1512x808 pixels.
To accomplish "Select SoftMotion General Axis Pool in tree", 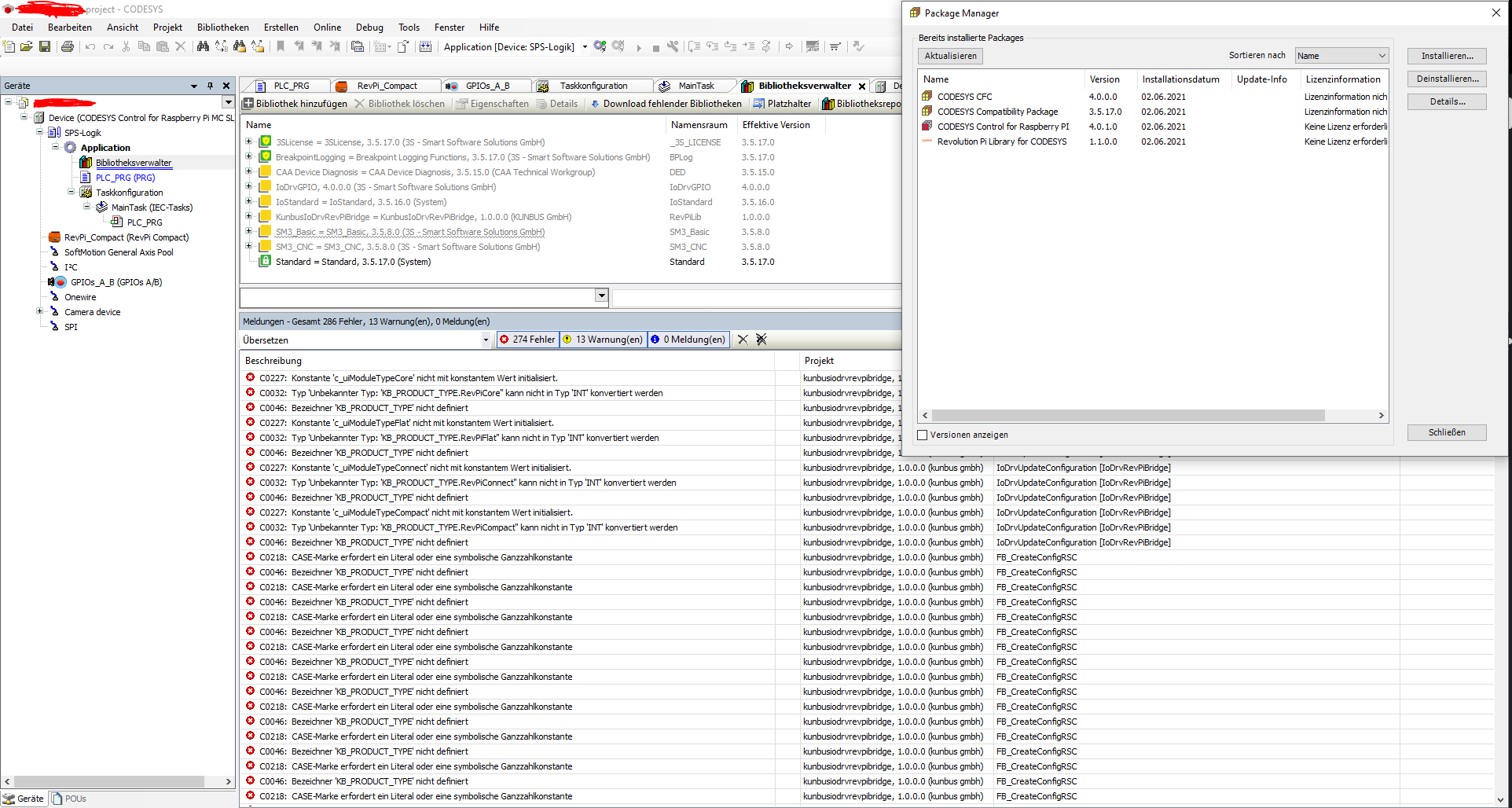I will (x=119, y=252).
